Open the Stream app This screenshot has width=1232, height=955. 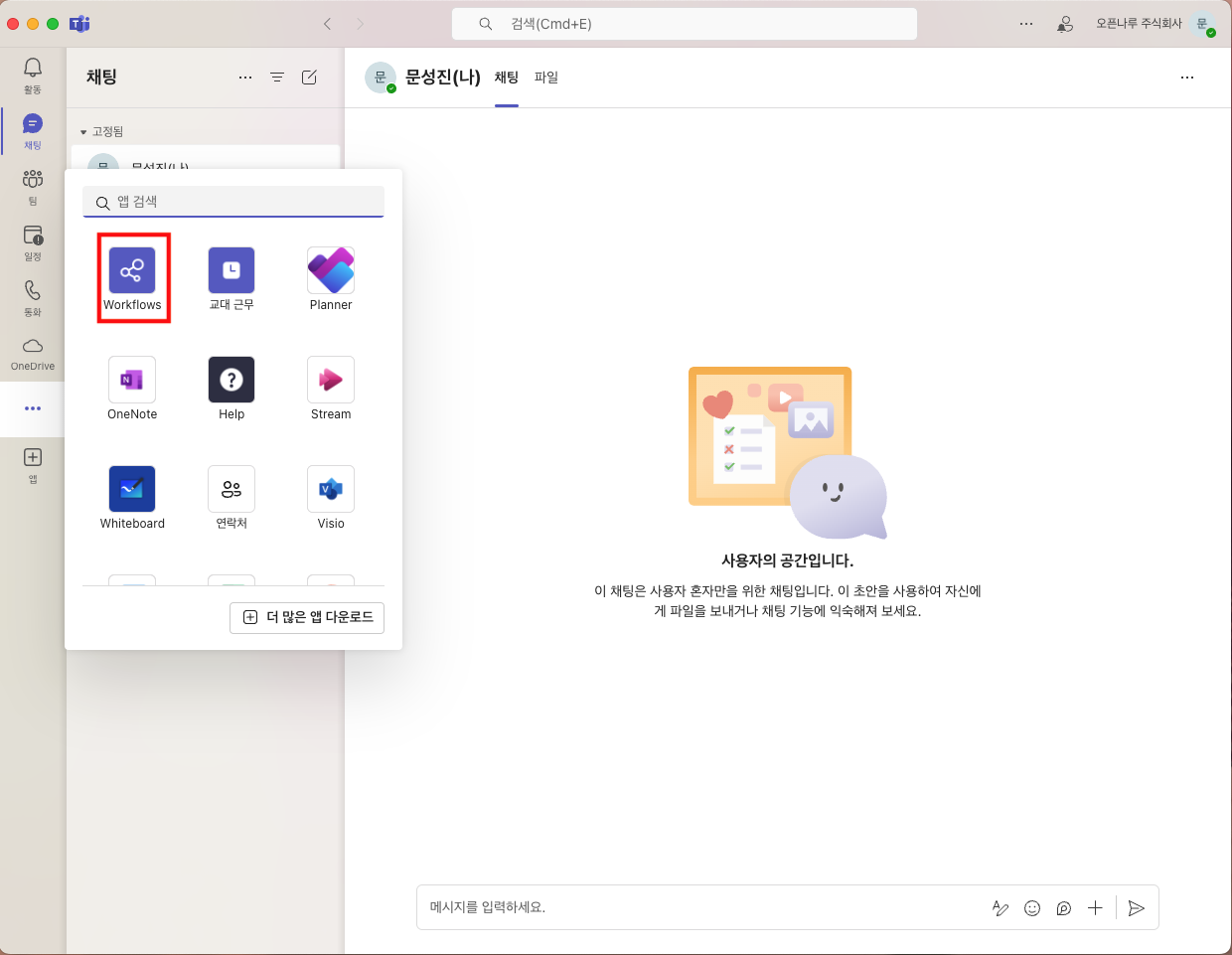coord(331,381)
